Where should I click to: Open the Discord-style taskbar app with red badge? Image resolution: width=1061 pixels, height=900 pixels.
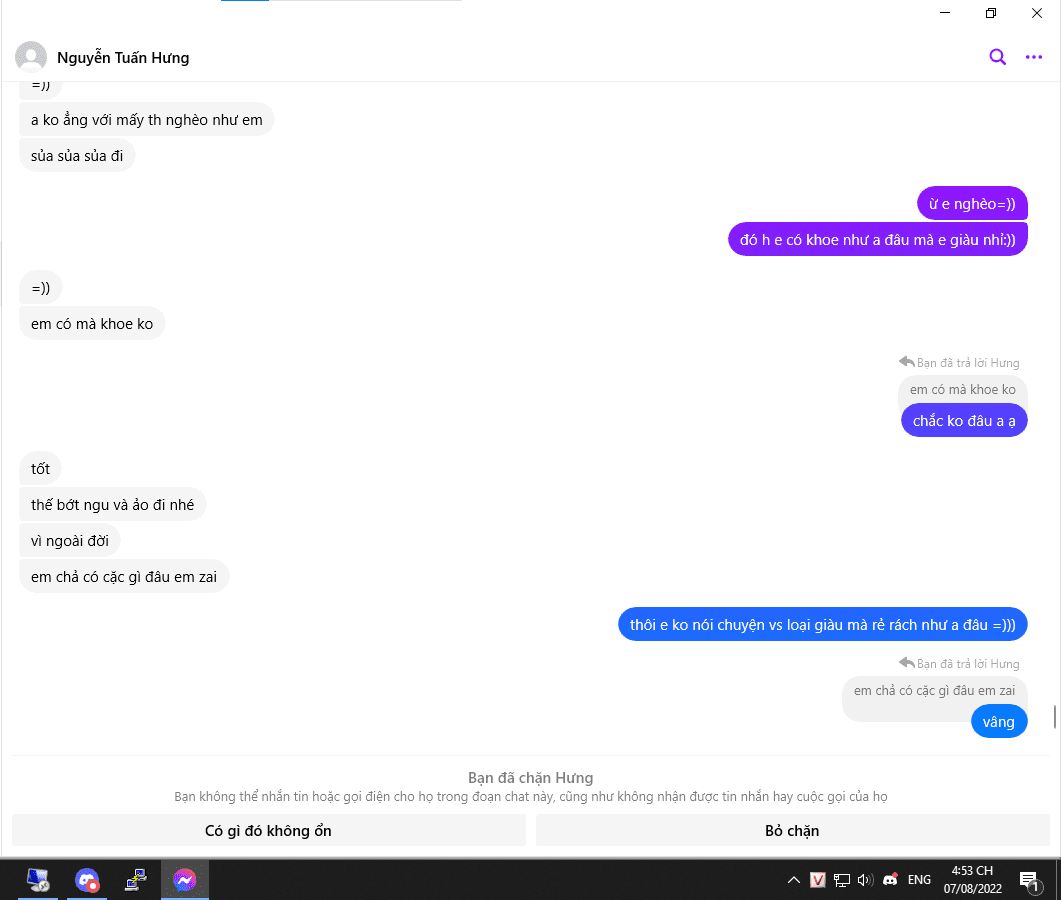click(87, 880)
